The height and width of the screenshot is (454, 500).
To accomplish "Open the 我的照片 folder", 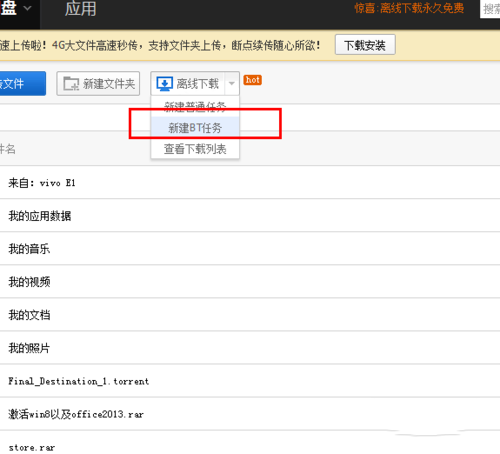I will [29, 348].
